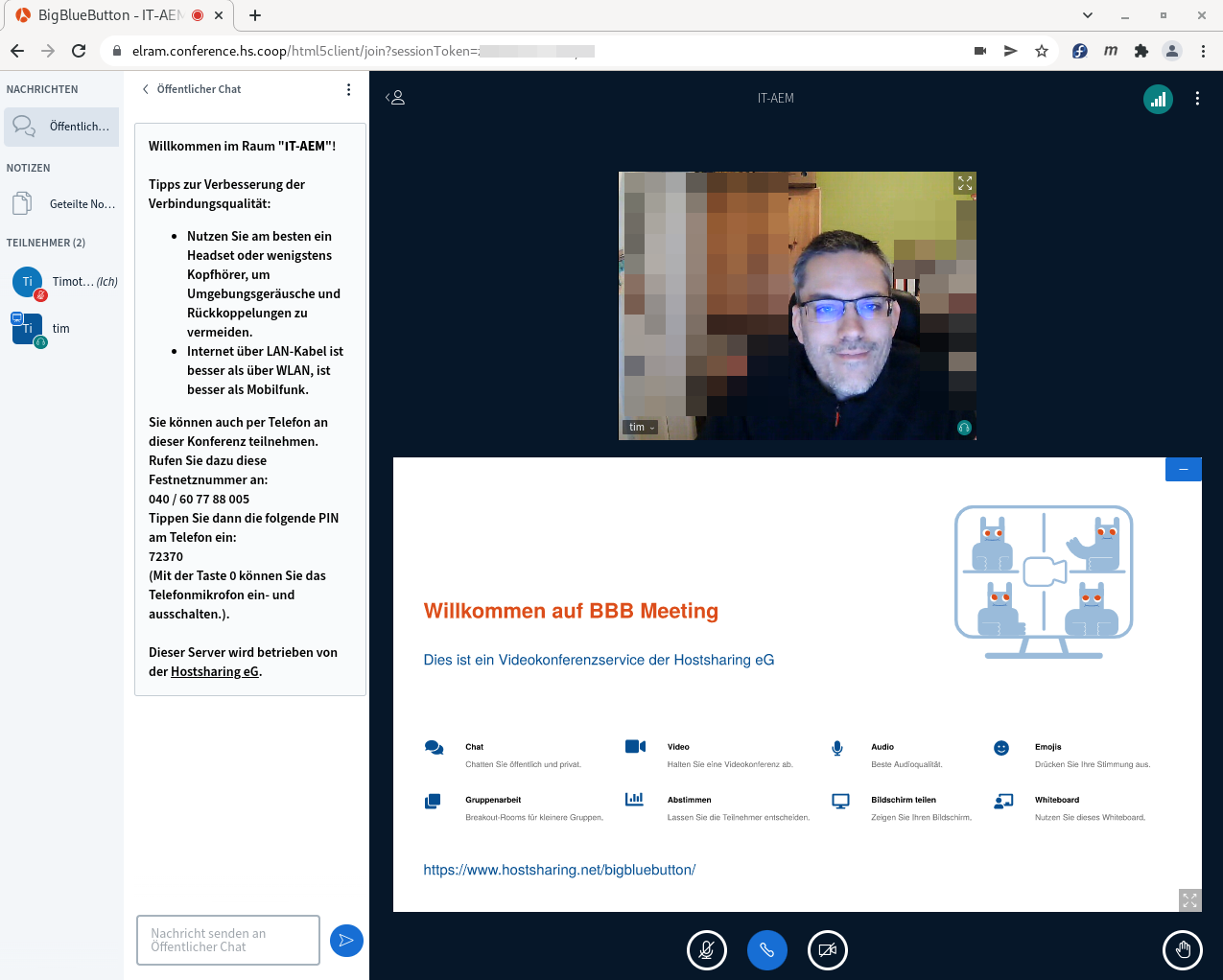Open the chat options menu

(x=348, y=89)
